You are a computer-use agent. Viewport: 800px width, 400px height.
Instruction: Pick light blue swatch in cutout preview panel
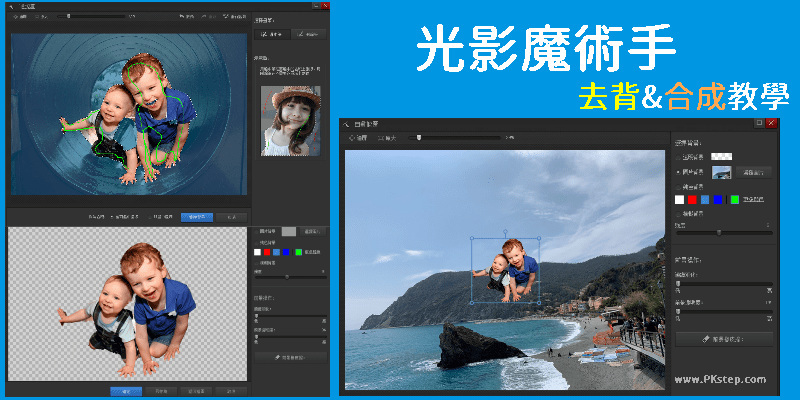tap(277, 252)
